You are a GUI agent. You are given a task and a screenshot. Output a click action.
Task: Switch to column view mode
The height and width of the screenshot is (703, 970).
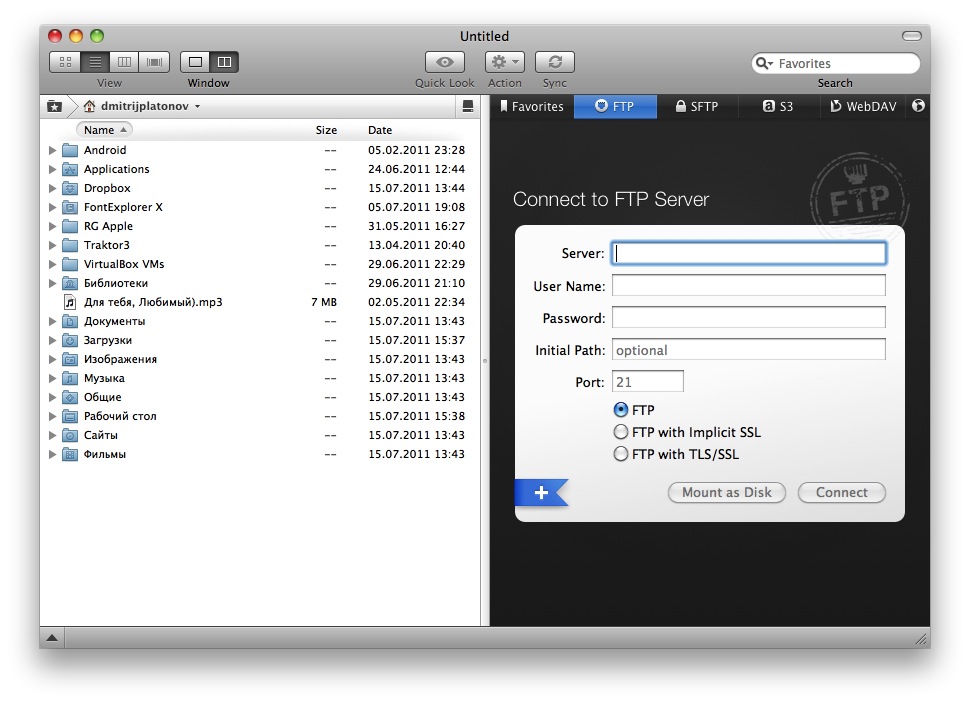[125, 62]
